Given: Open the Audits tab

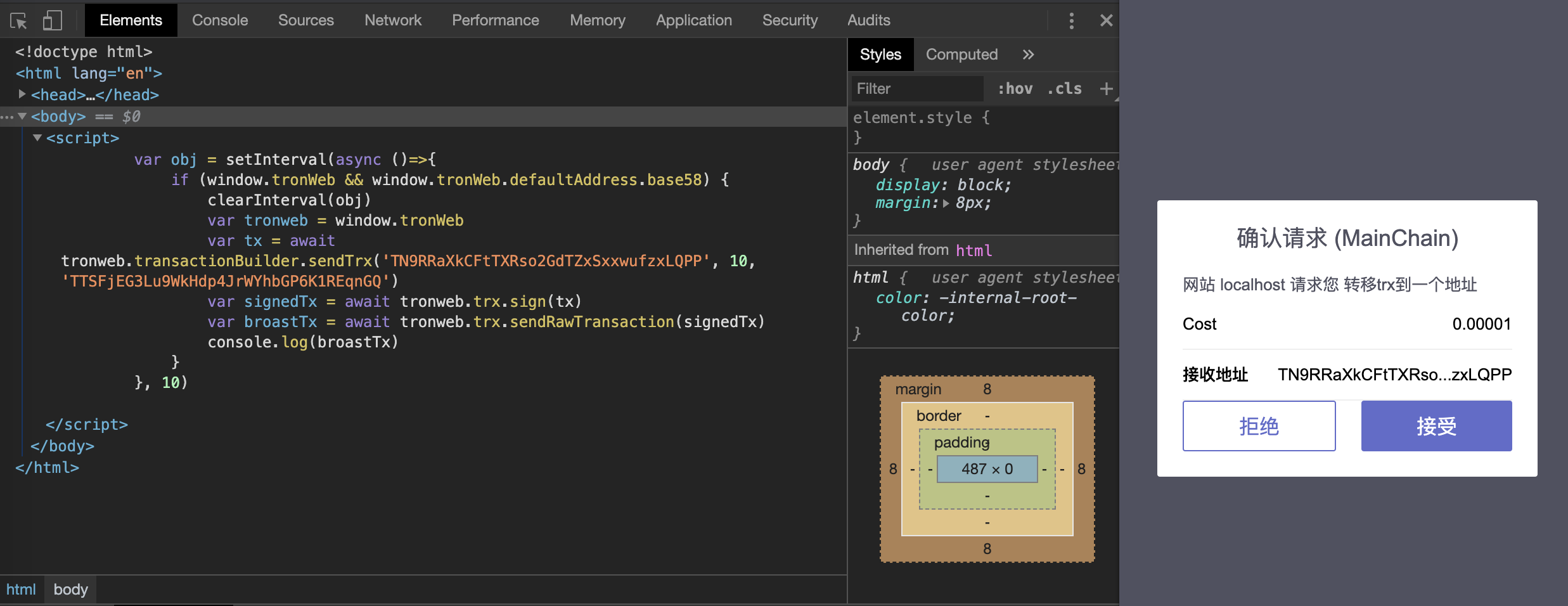Looking at the screenshot, I should coord(869,20).
